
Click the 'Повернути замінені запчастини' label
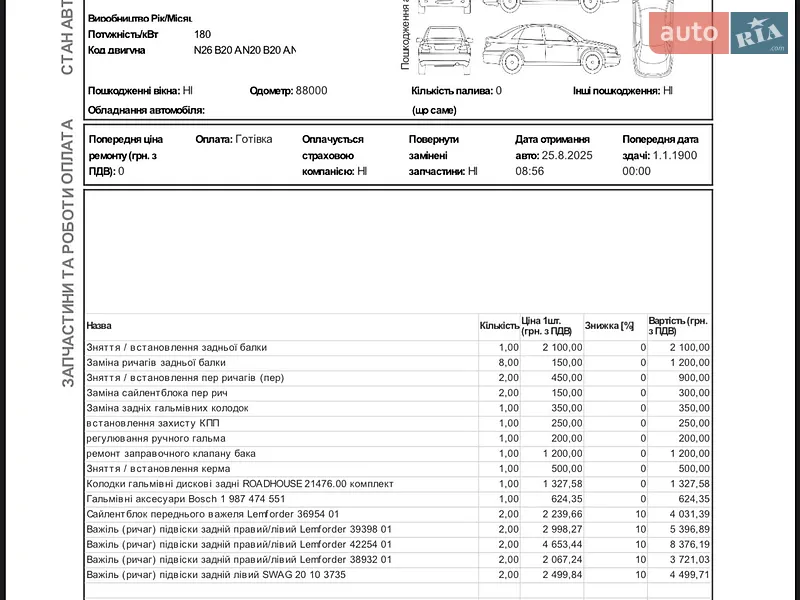coord(437,155)
